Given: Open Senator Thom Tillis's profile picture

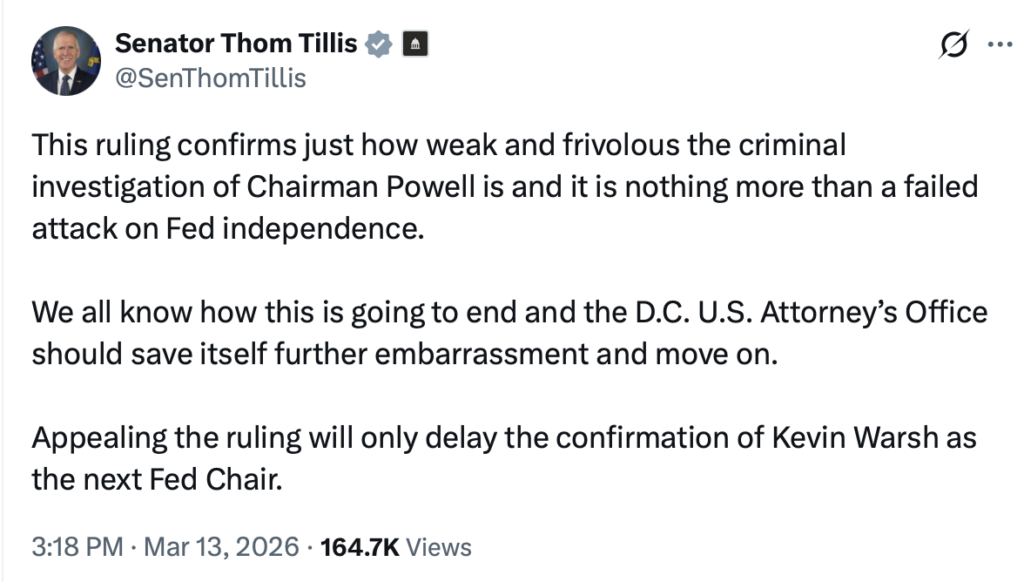Looking at the screenshot, I should (66, 61).
